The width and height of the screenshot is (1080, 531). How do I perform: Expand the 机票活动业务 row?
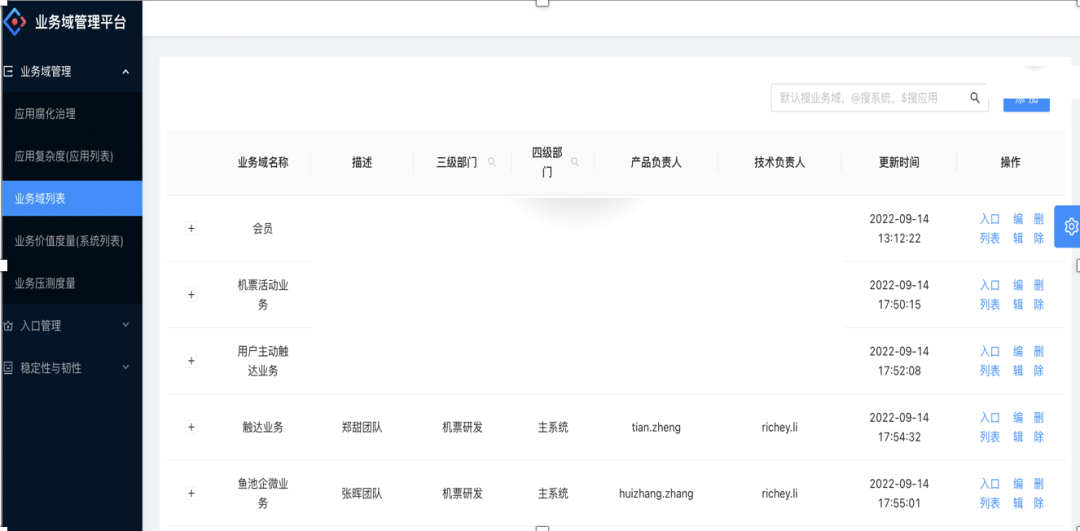coord(191,295)
